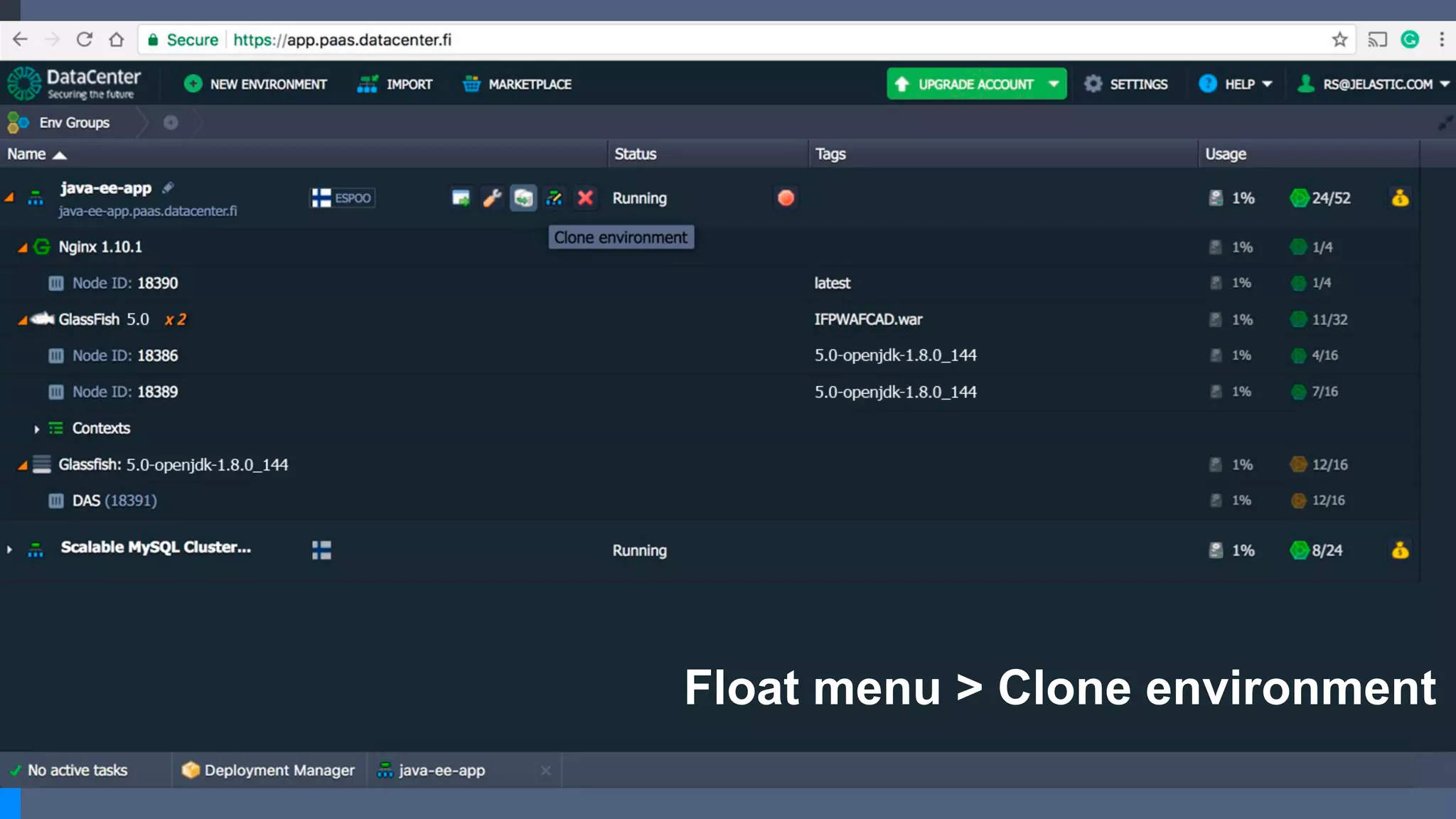This screenshot has height=819, width=1456.
Task: Close the java-ee-app bottom tab
Action: click(x=545, y=771)
